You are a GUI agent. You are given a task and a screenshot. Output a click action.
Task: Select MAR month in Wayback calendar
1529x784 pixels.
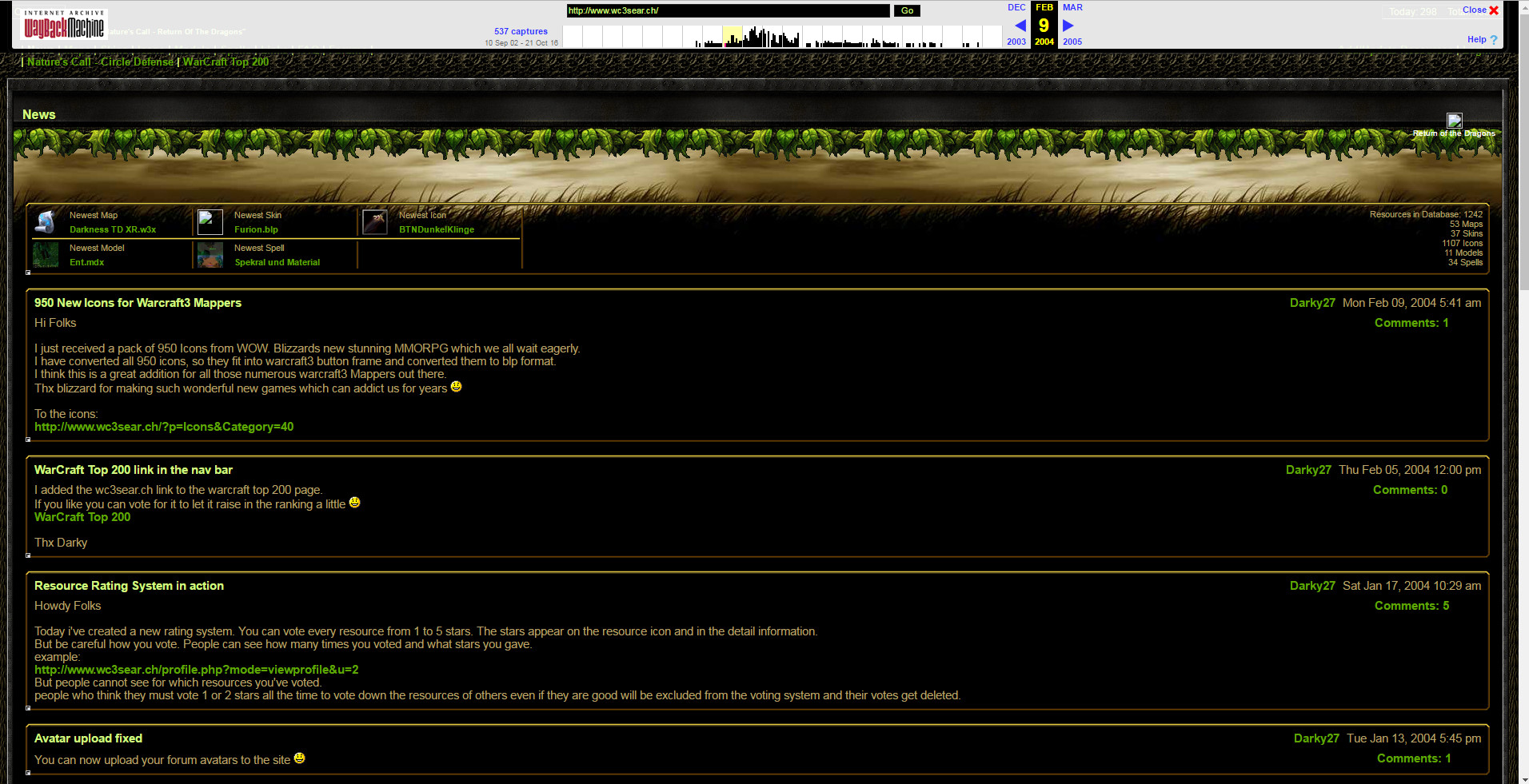pos(1072,7)
